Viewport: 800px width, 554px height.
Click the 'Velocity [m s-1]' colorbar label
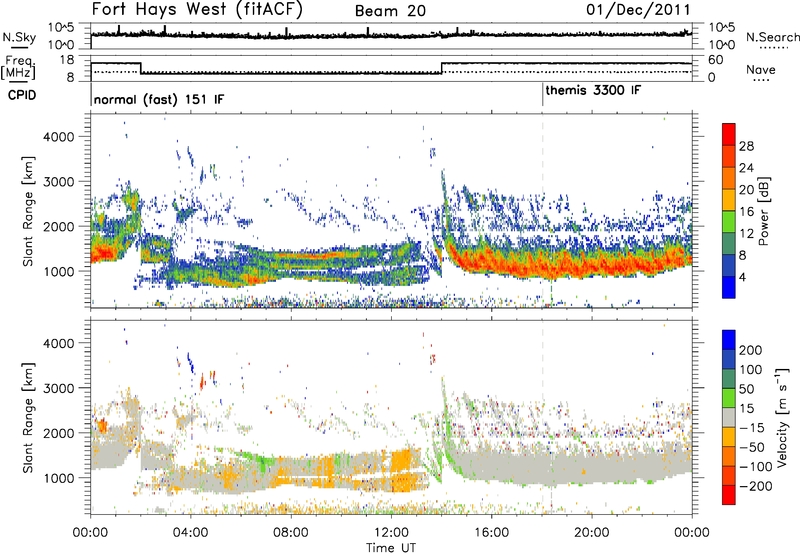[781, 417]
